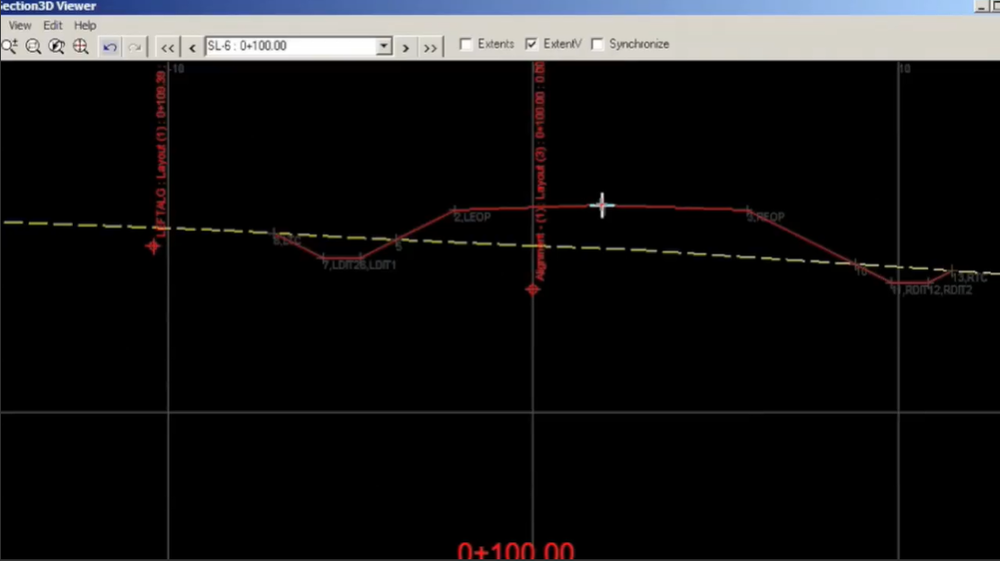Open the View menu

pos(20,26)
